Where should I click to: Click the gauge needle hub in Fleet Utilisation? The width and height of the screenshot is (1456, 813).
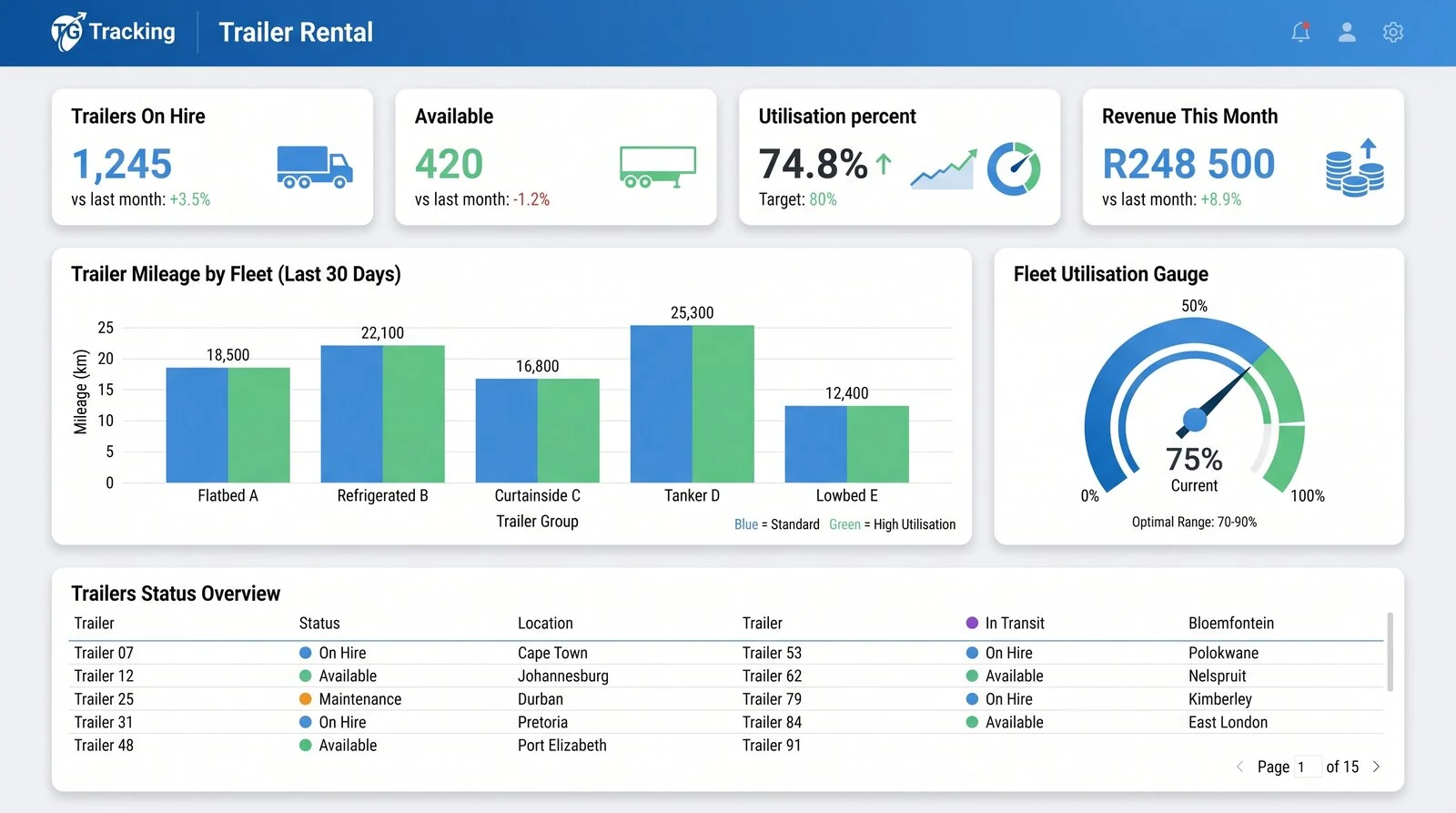[x=1194, y=420]
